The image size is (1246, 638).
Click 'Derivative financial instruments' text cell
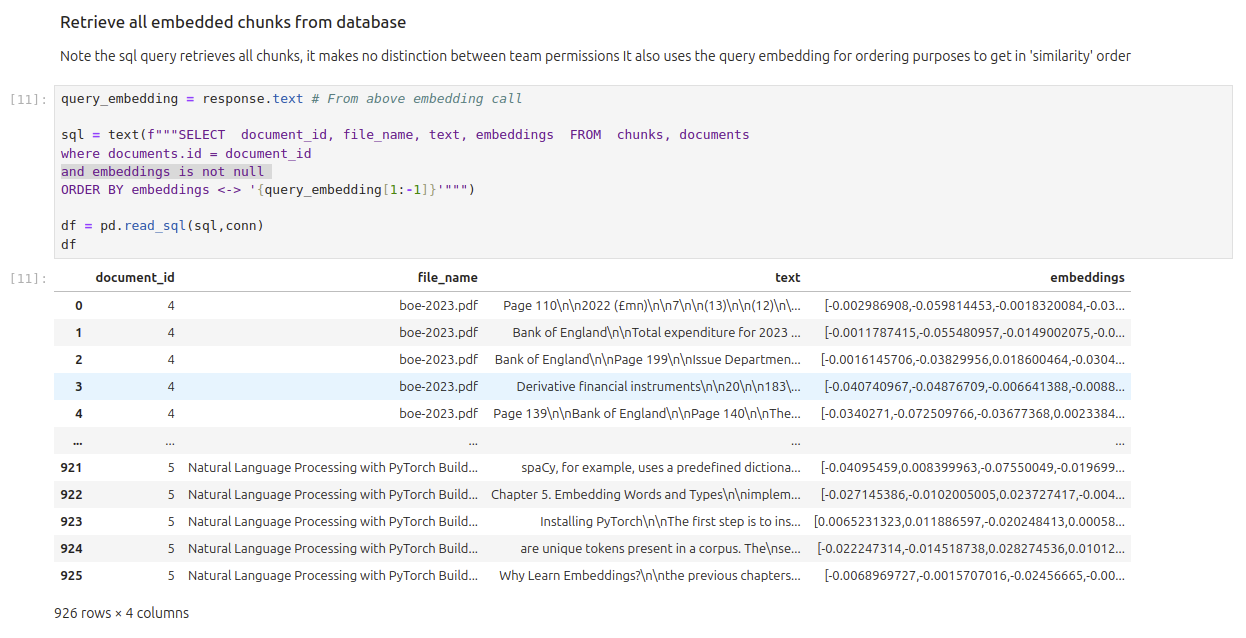pyautogui.click(x=658, y=387)
